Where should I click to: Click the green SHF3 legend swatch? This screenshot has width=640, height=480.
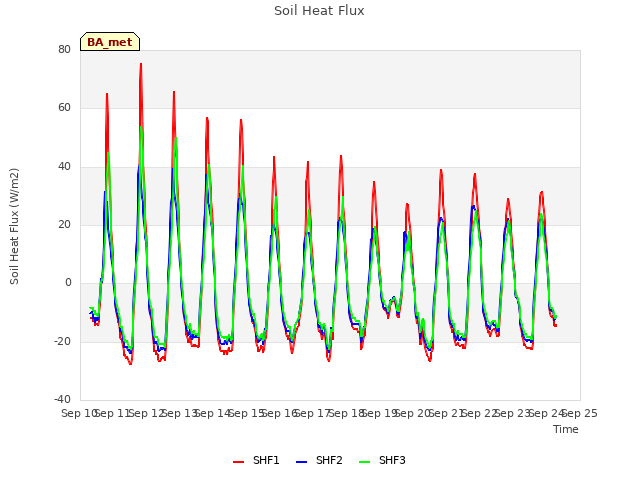(x=364, y=462)
